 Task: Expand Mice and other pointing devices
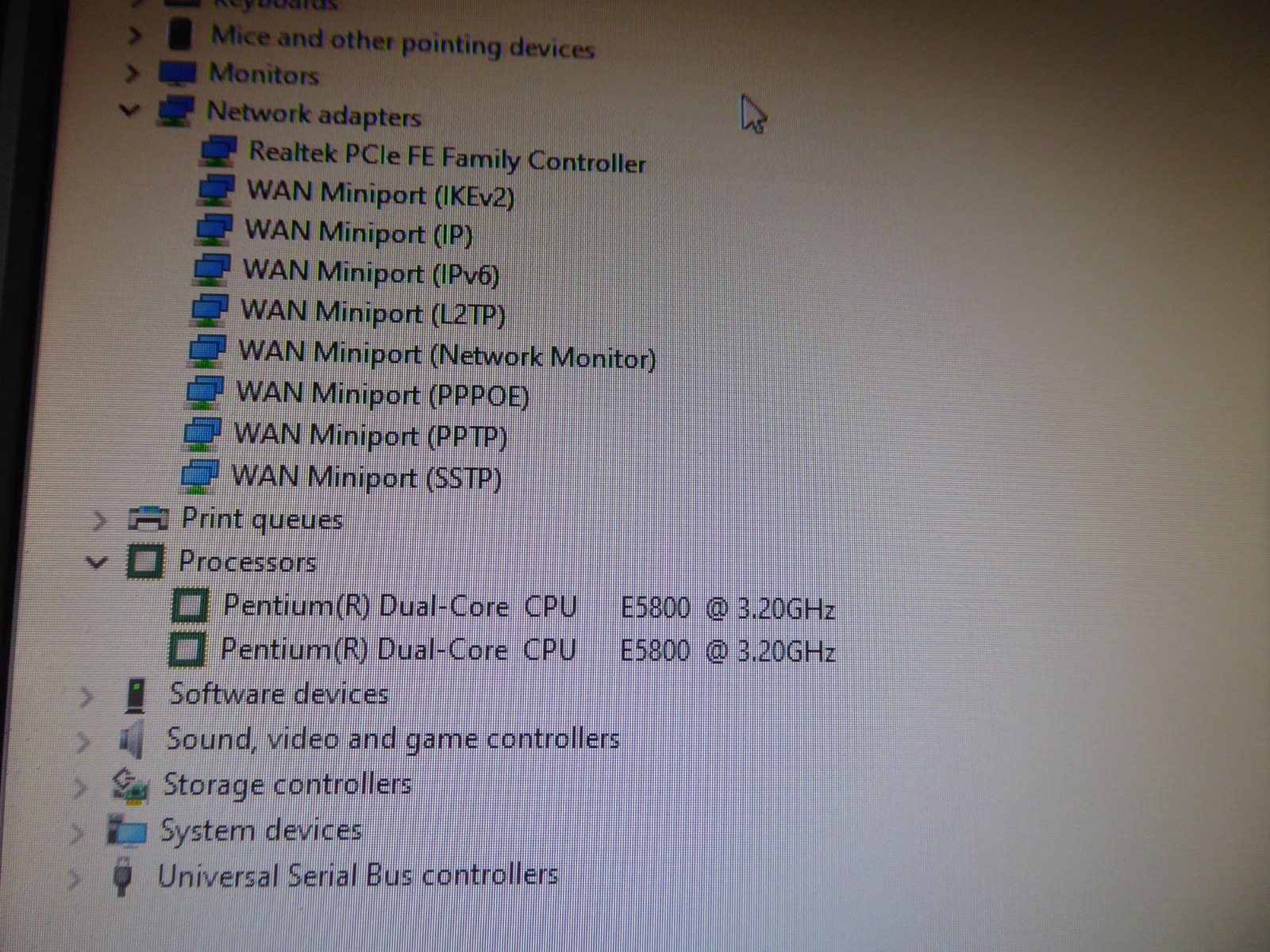point(135,36)
